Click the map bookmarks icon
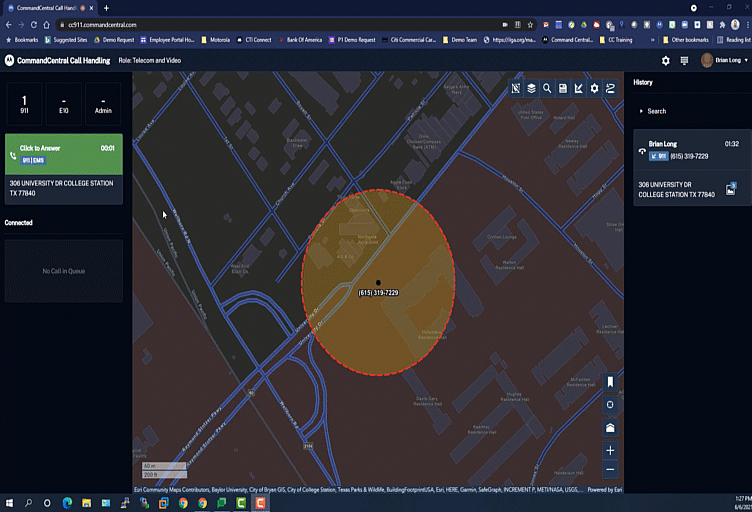Image resolution: width=752 pixels, height=512 pixels. pyautogui.click(x=610, y=382)
